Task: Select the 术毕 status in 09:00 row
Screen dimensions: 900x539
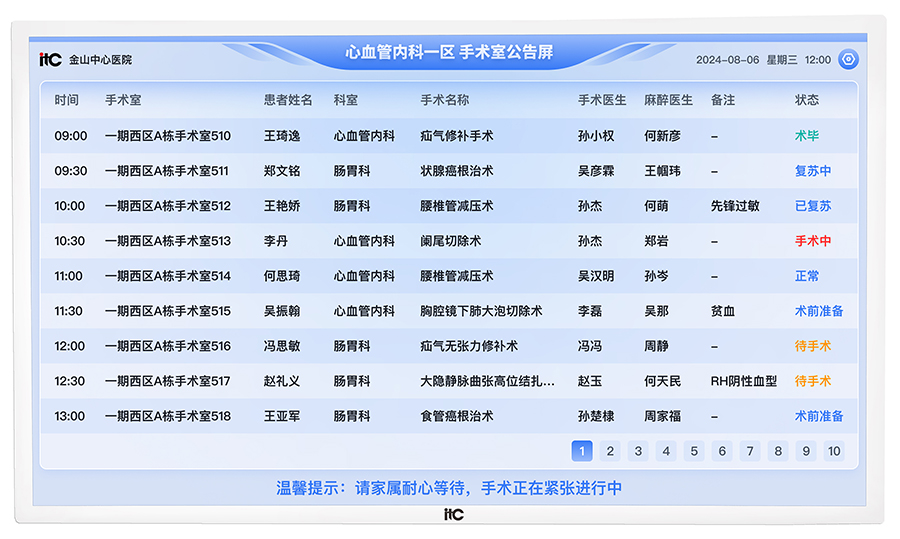Action: (x=807, y=136)
